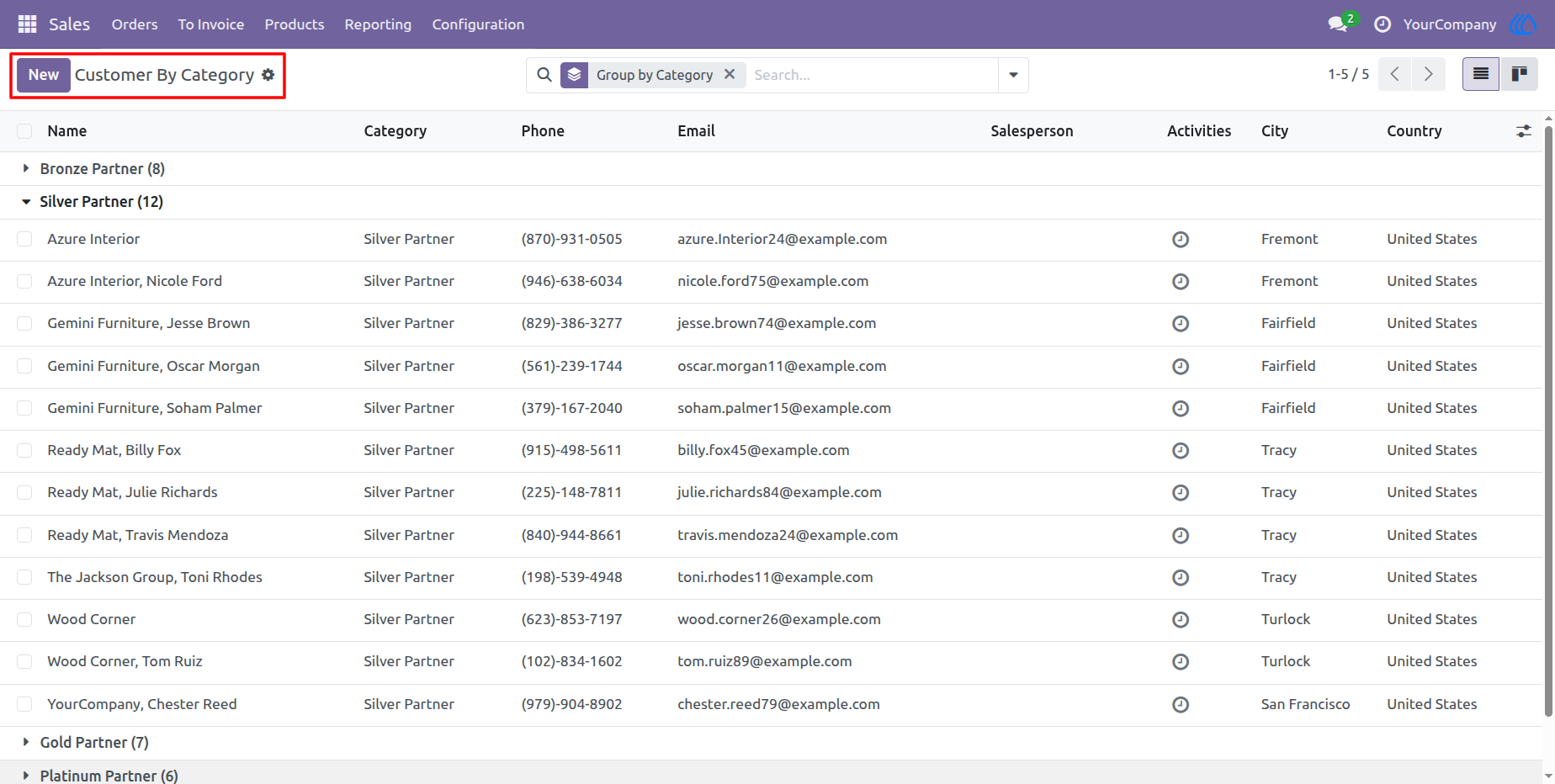Open the search options dropdown arrow

[x=1013, y=75]
